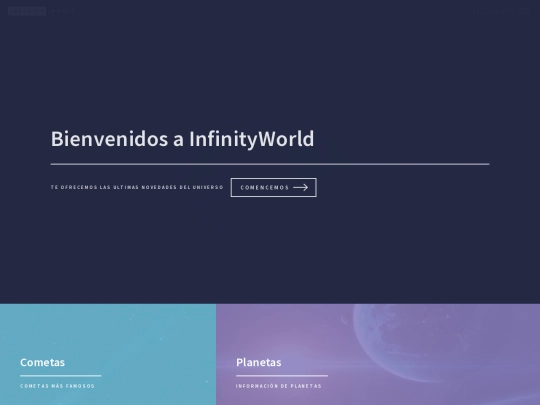The height and width of the screenshot is (405, 540).
Task: Click the 'COMETAS MÁS FAMOSOS' caption
Action: (57, 386)
